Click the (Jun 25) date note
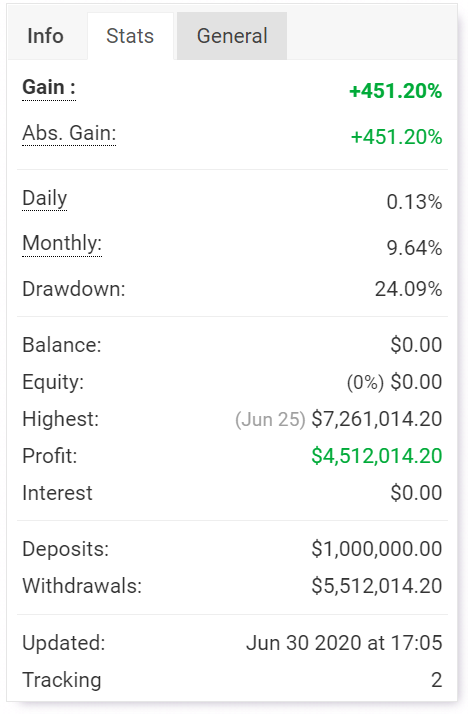Image resolution: width=468 pixels, height=714 pixels. (x=270, y=419)
